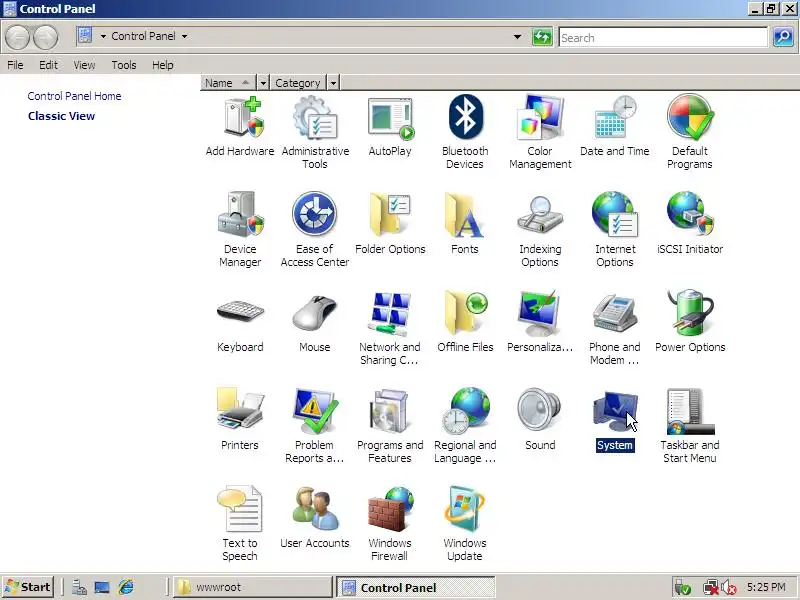Open Power Options
The height and width of the screenshot is (600, 800).
tap(690, 322)
